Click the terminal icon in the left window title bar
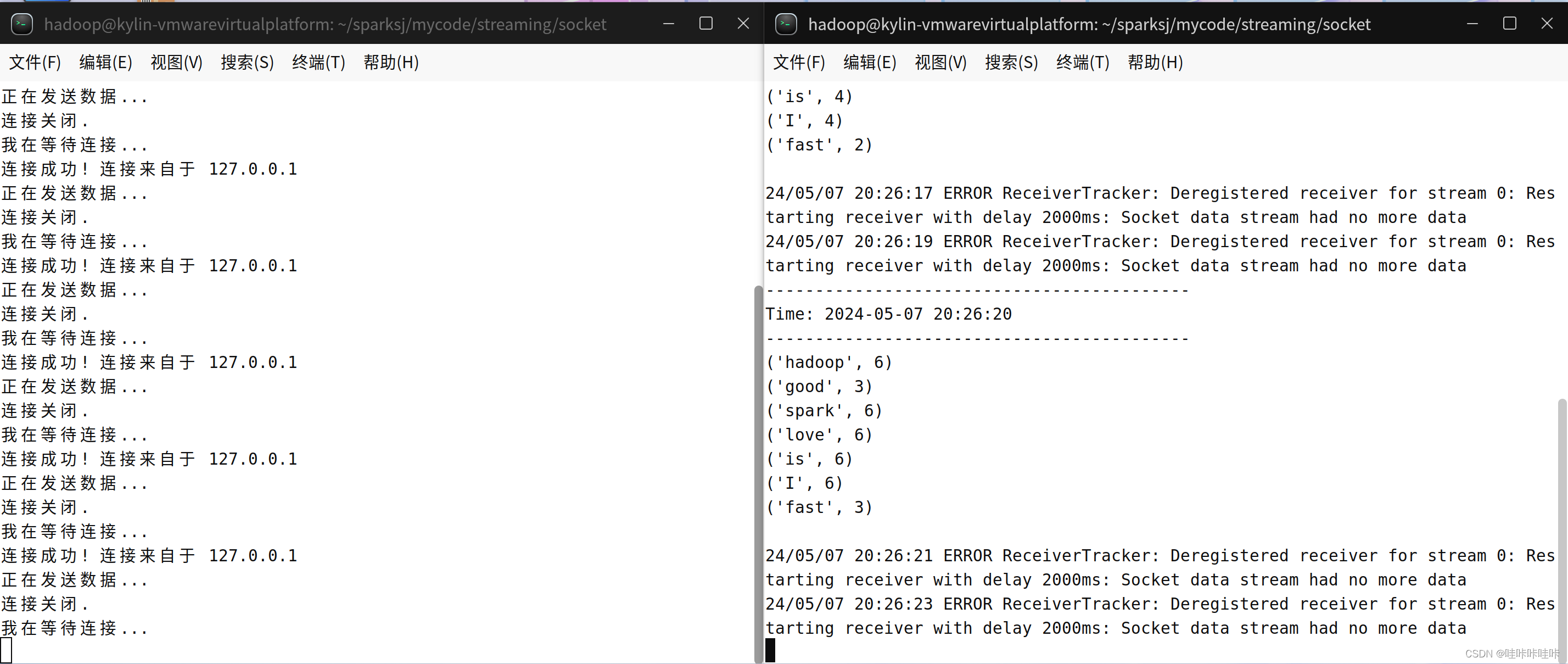This screenshot has width=1568, height=664. tap(22, 24)
